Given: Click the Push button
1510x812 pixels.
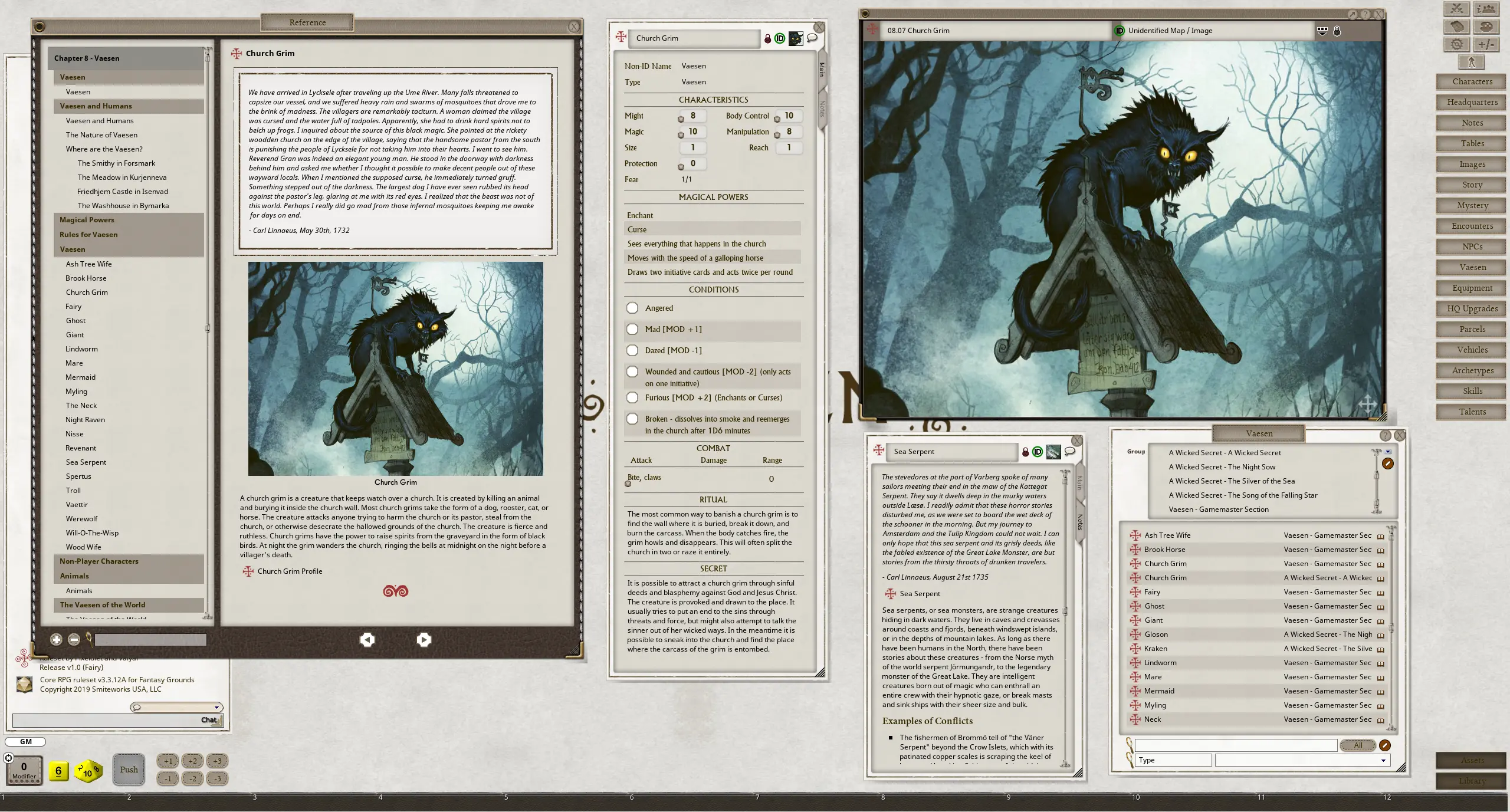Looking at the screenshot, I should click(129, 770).
